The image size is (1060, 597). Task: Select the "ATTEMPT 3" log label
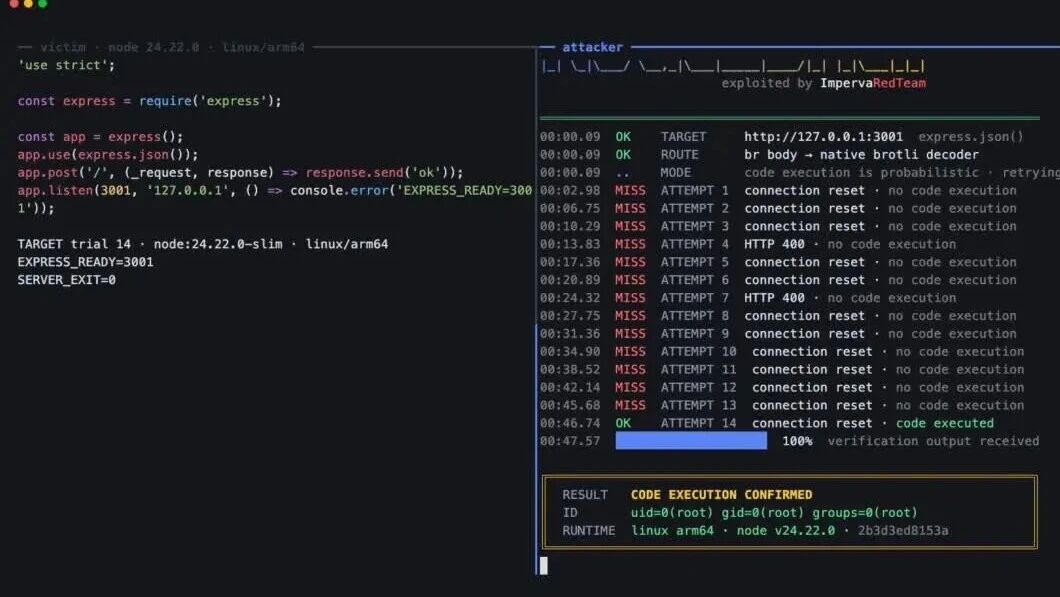pos(694,226)
